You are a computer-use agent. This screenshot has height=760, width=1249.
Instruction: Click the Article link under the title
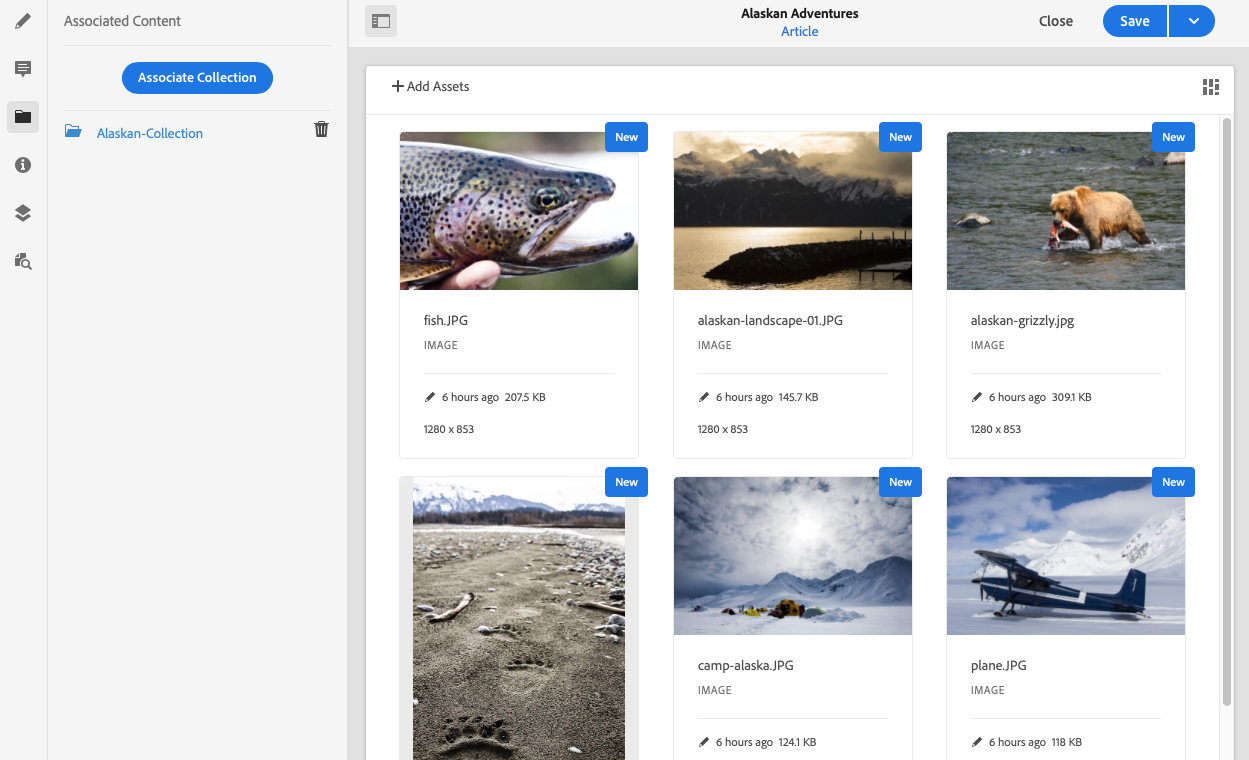click(800, 31)
